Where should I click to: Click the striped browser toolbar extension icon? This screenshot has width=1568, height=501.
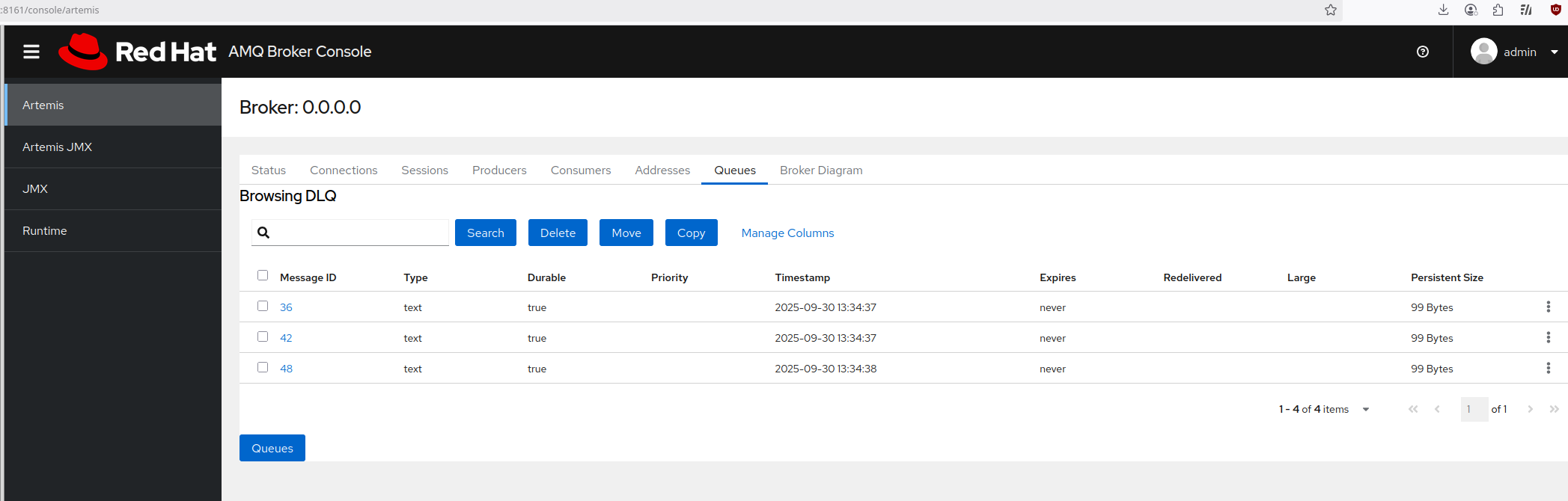tap(1526, 10)
